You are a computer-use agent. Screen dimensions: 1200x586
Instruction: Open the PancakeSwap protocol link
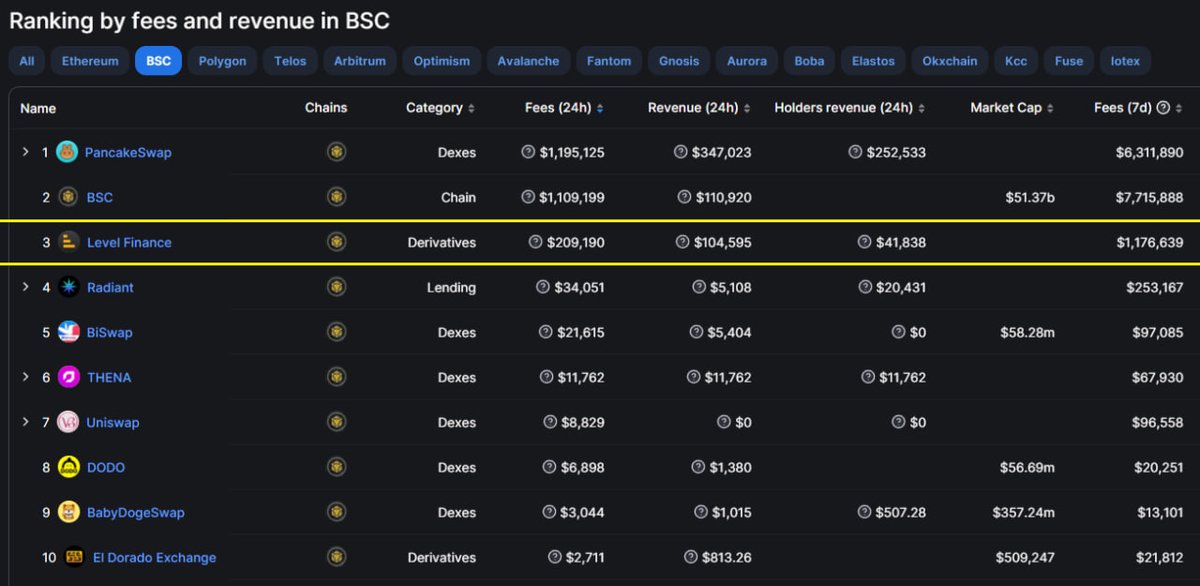[x=128, y=153]
